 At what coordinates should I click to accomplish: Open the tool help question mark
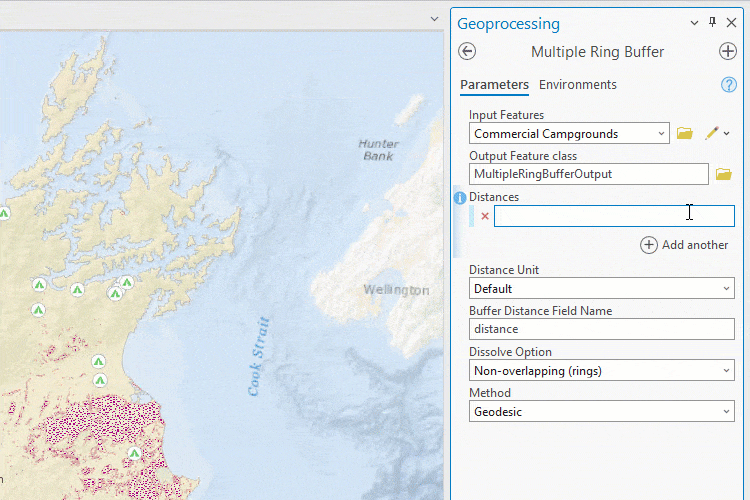729,85
